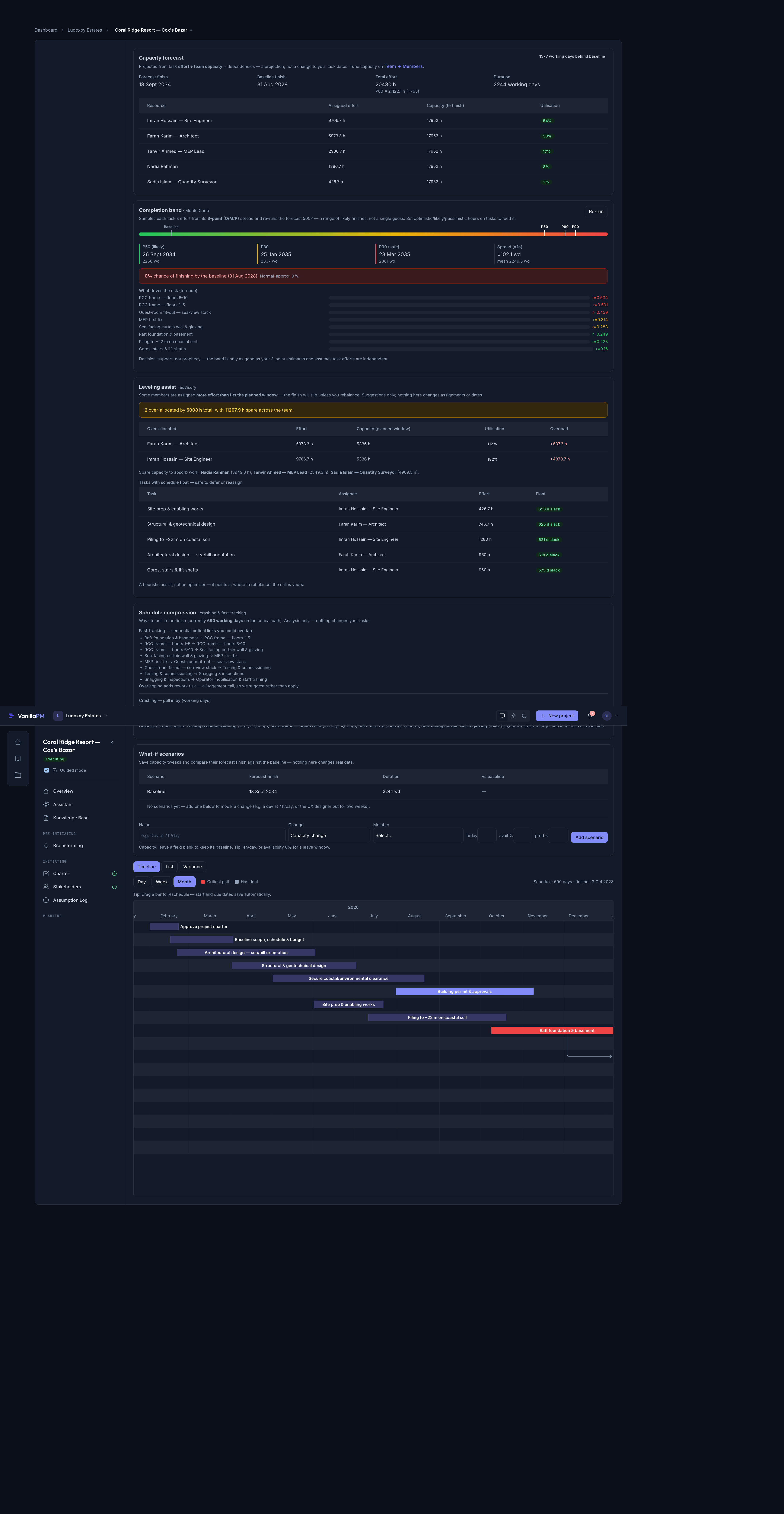
Task: Open Overview in the project sidebar
Action: coord(80,791)
